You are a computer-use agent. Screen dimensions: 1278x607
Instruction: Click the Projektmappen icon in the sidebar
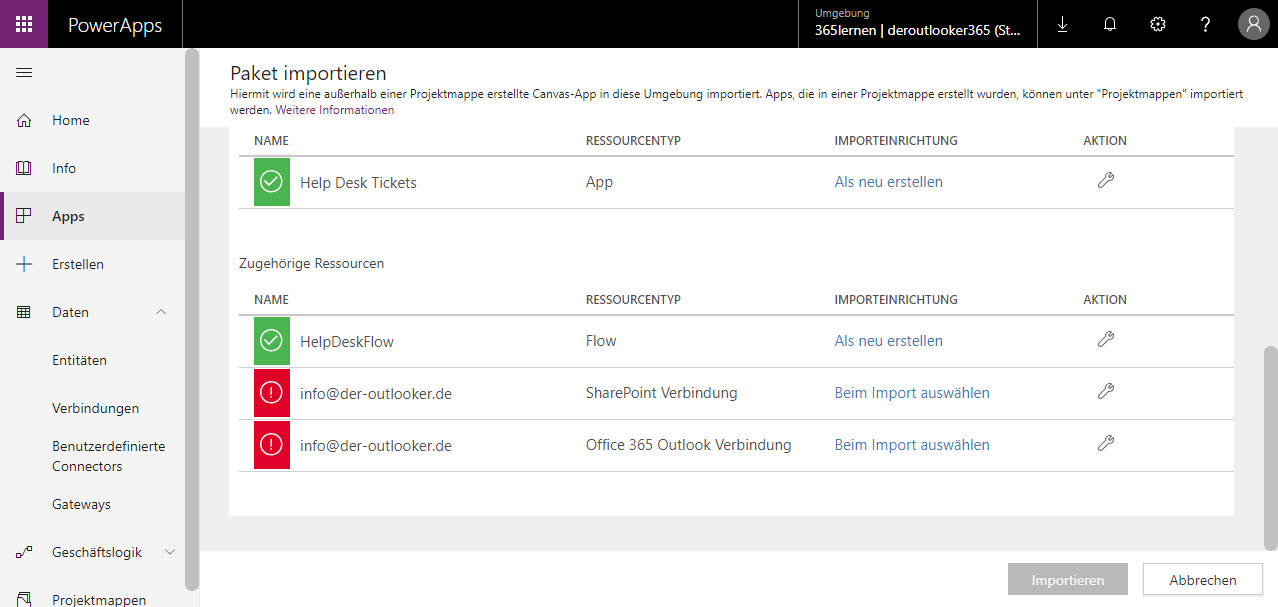coord(25,600)
